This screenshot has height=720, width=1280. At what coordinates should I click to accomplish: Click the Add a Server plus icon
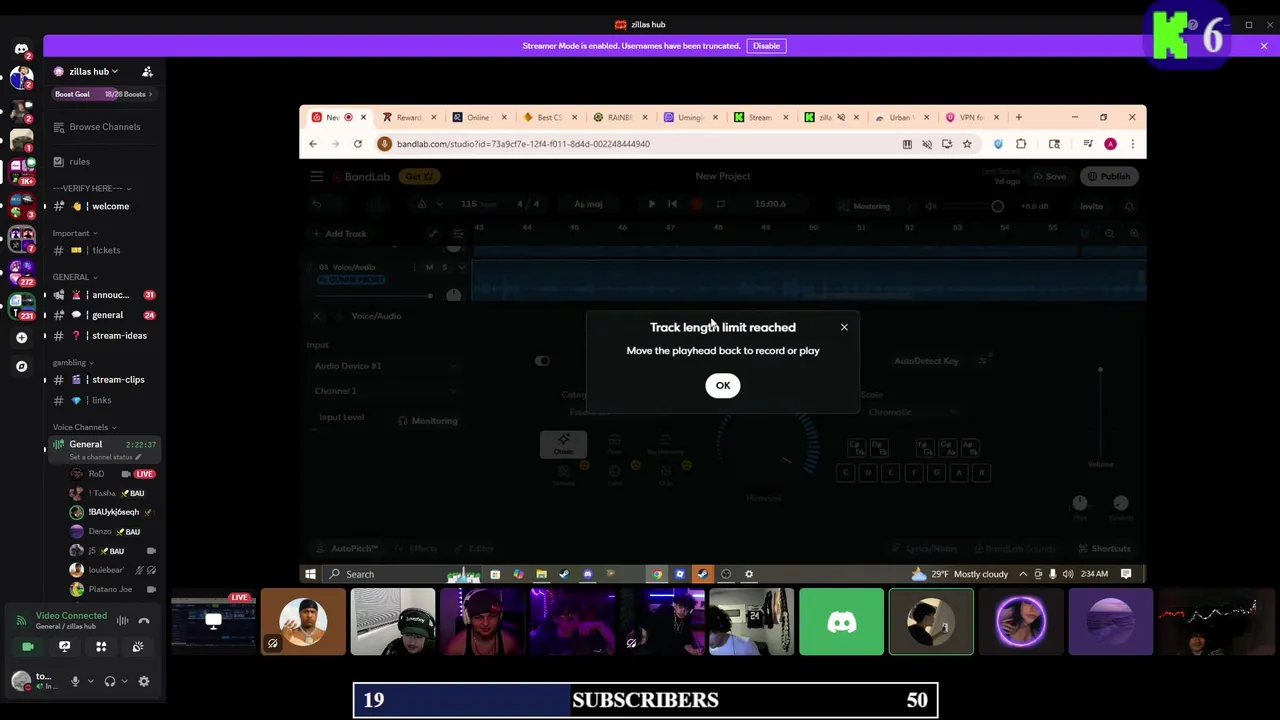click(x=21, y=338)
